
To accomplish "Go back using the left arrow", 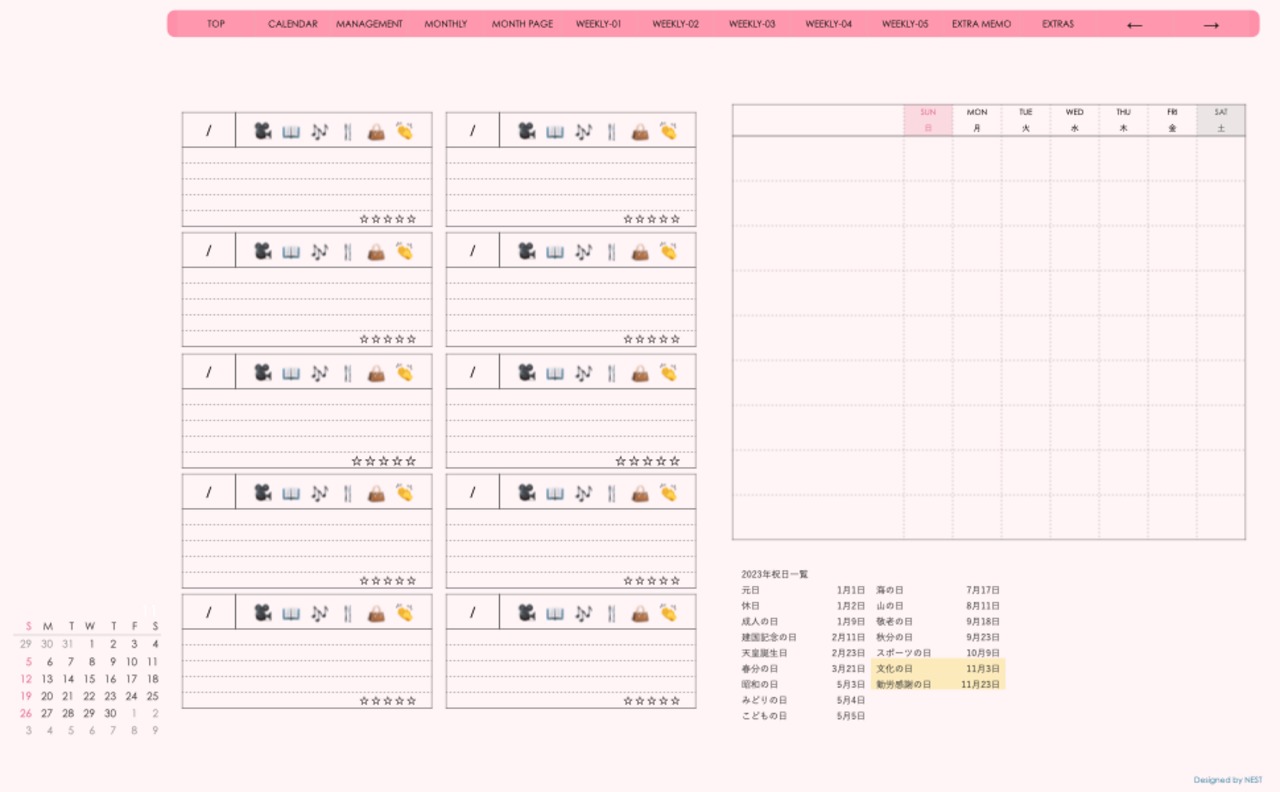I will (1134, 25).
